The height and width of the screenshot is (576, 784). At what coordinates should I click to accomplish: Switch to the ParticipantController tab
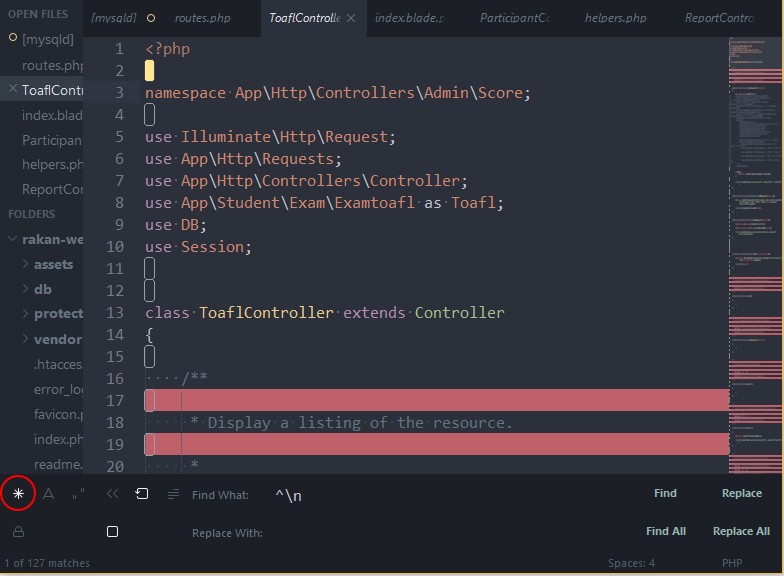[x=515, y=18]
